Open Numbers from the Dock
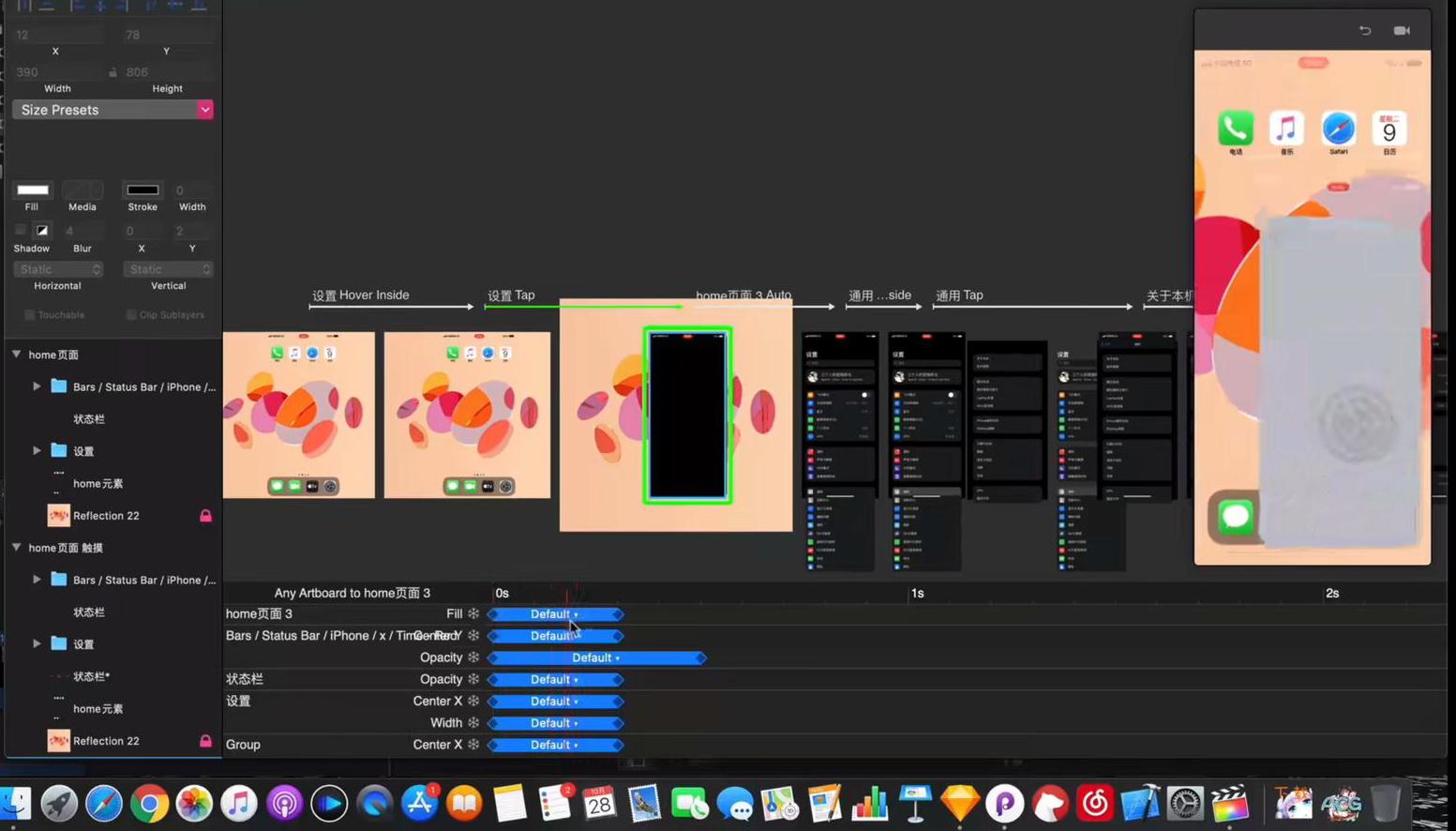This screenshot has width=1456, height=831. pos(869,803)
